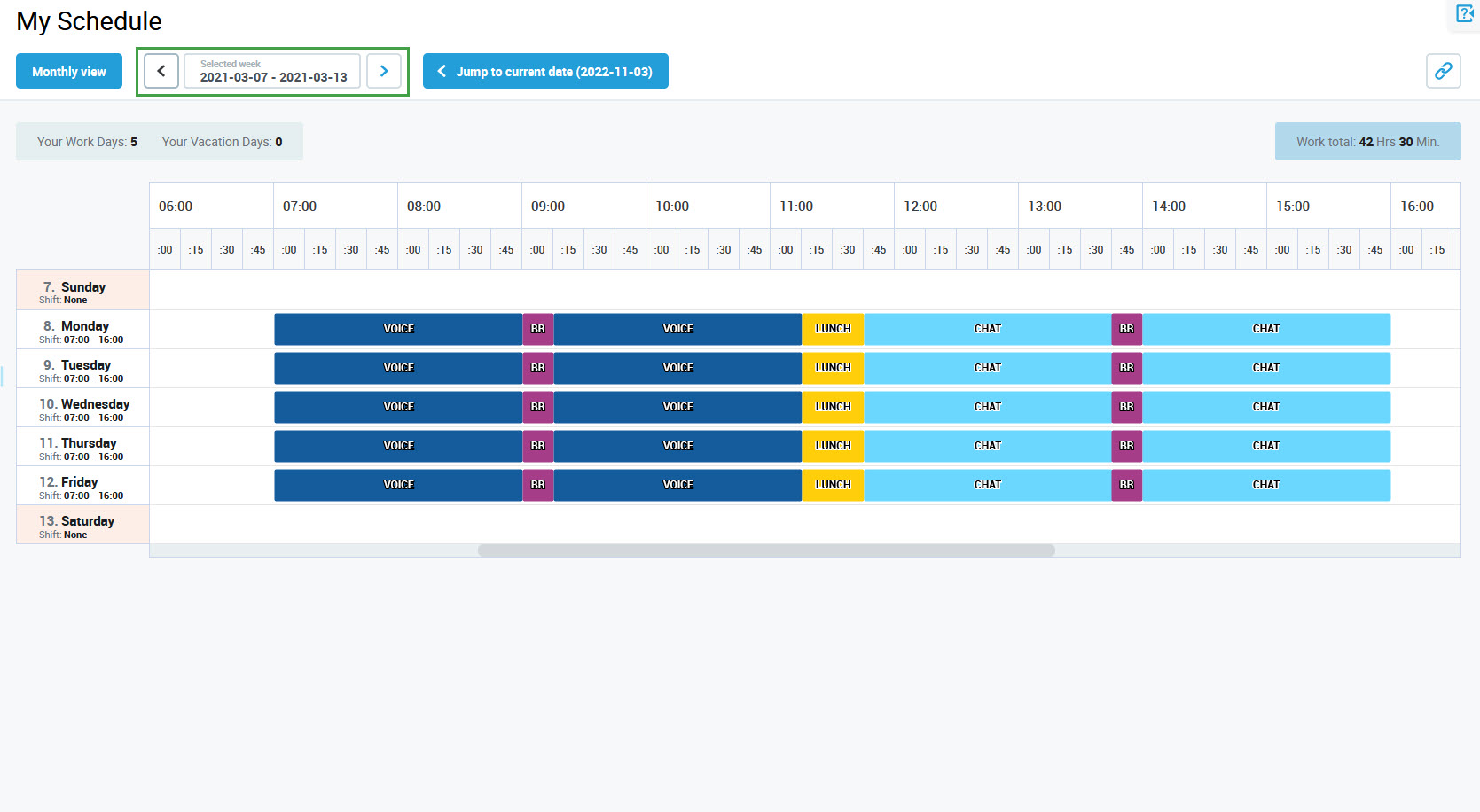Click Tuesday's first VOICE block
This screenshot has width=1480, height=812.
tap(398, 368)
